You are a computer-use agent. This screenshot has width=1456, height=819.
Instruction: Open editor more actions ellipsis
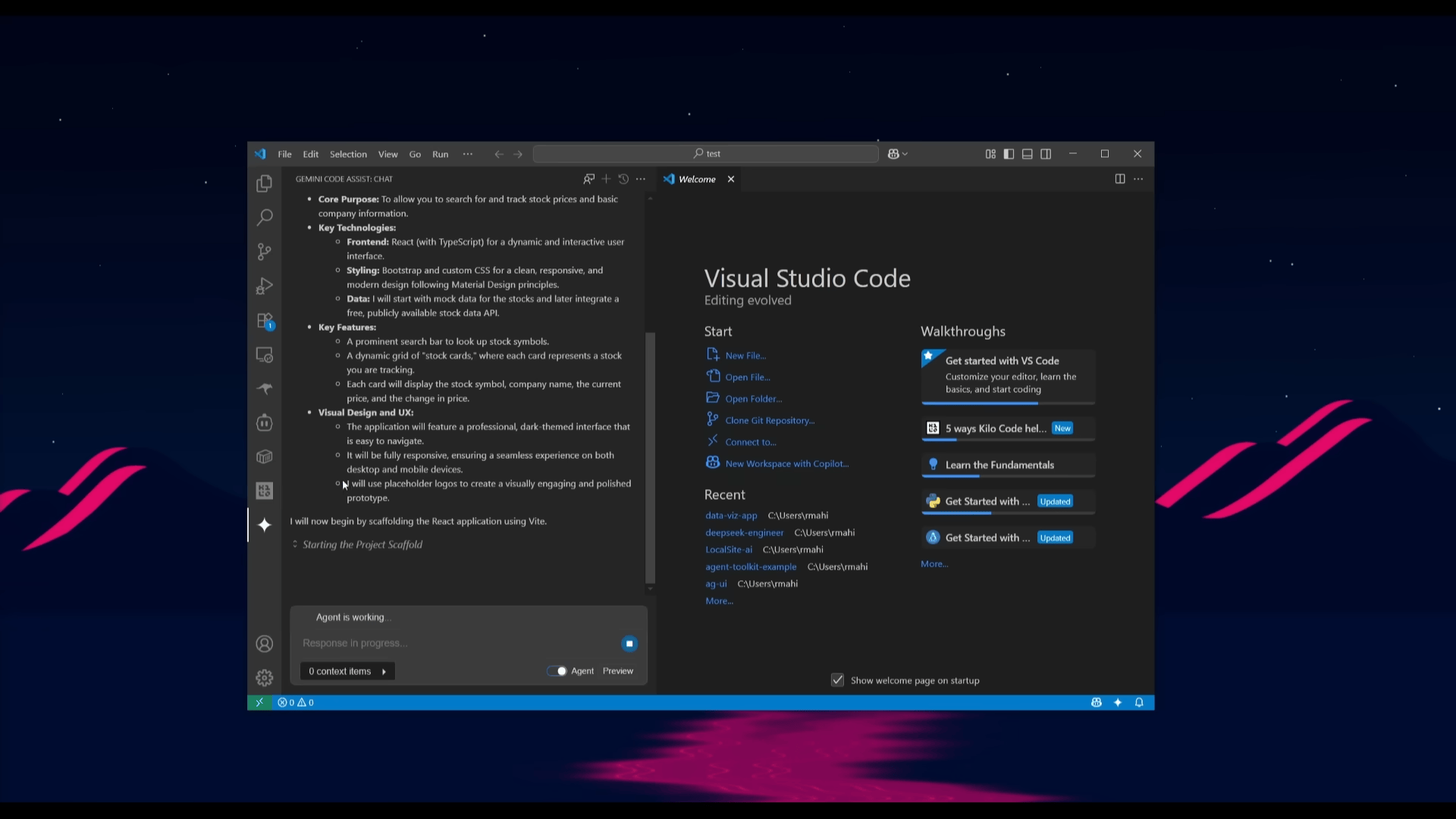click(1138, 179)
